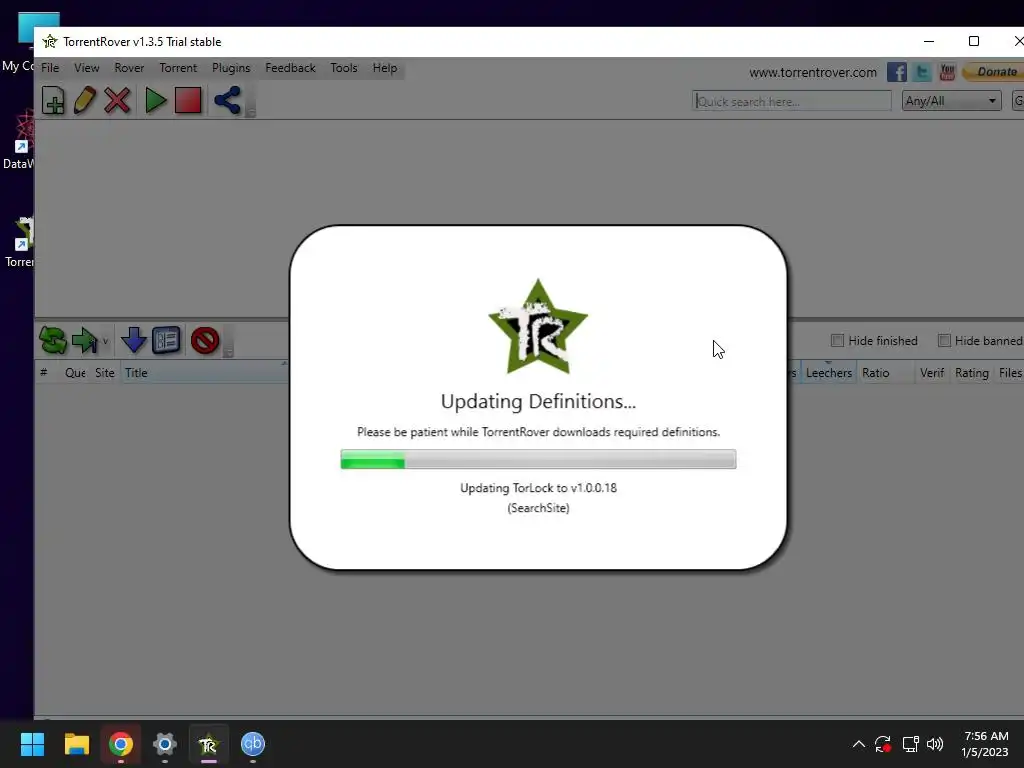This screenshot has height=768, width=1024.
Task: Click the red X delete icon
Action: point(118,101)
